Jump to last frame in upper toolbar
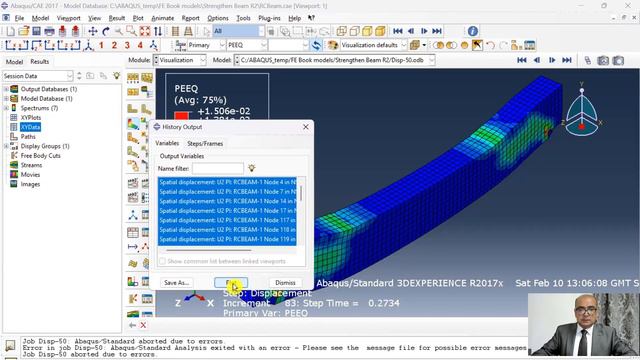This screenshot has height=360, width=640. click(x=437, y=31)
